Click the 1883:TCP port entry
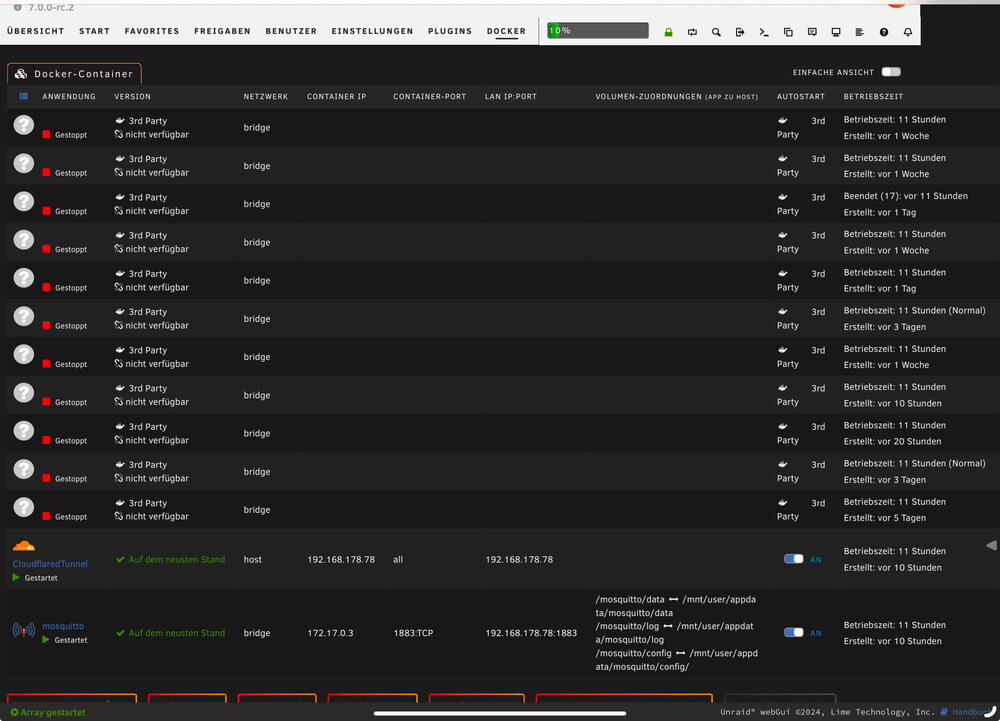This screenshot has height=721, width=1000. (413, 633)
